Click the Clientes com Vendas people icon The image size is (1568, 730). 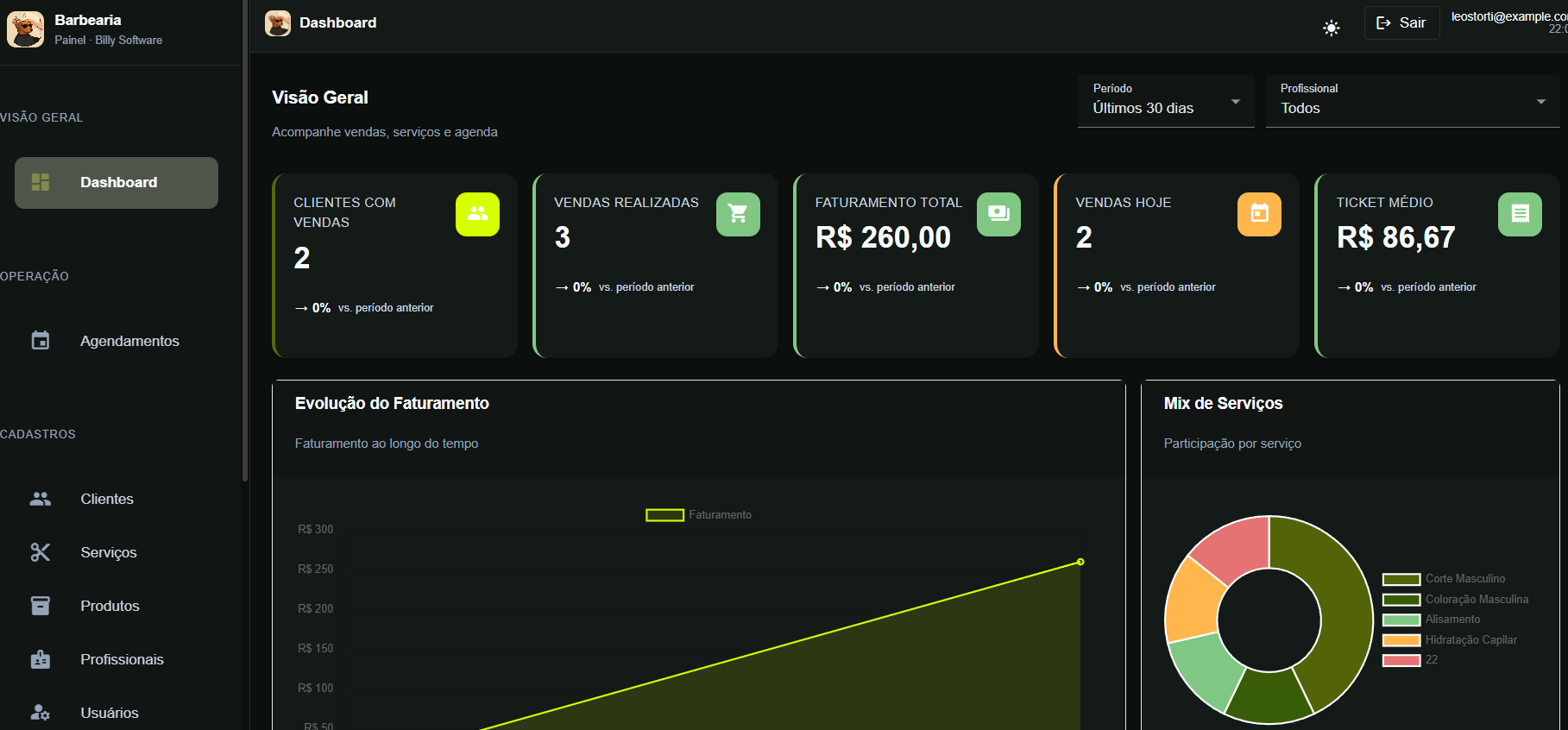(x=477, y=214)
